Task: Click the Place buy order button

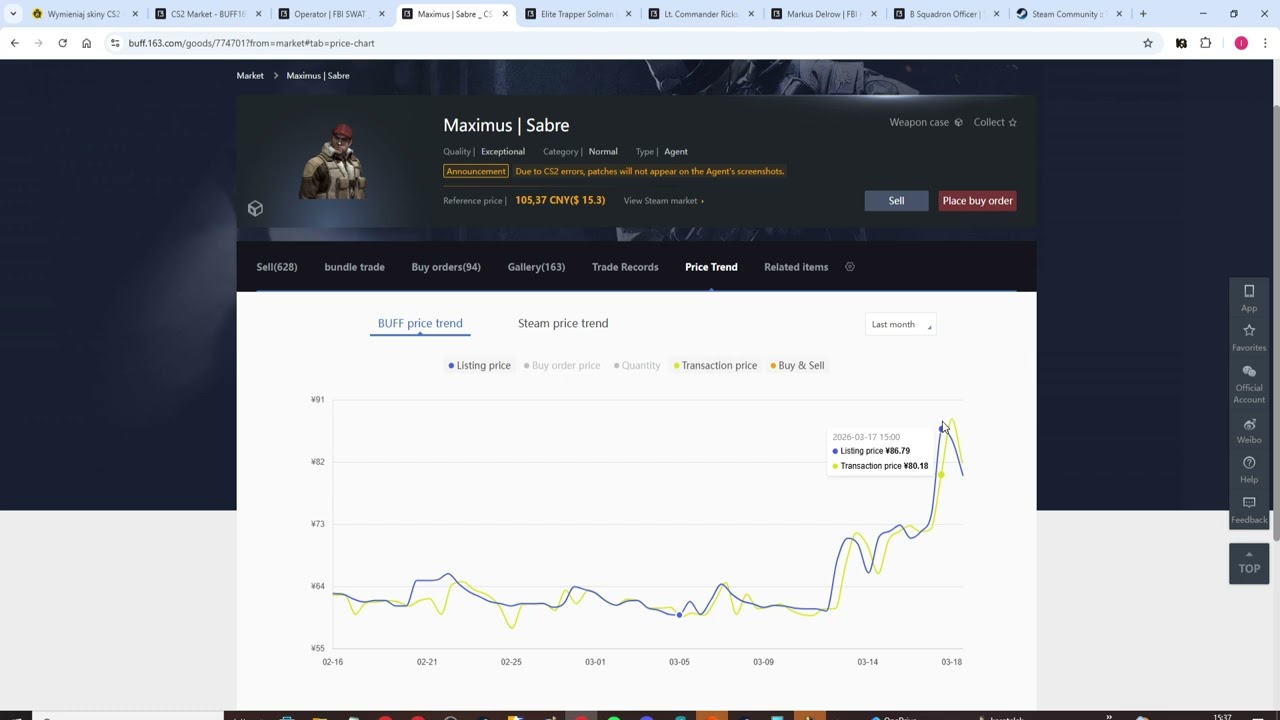Action: pyautogui.click(x=977, y=200)
